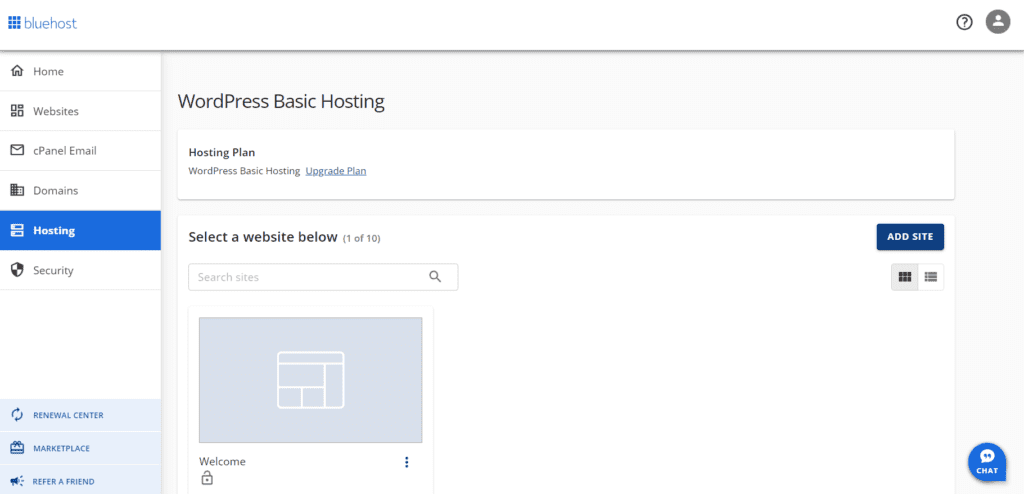Image resolution: width=1024 pixels, height=494 pixels.
Task: Focus the Search sites field
Action: point(323,277)
